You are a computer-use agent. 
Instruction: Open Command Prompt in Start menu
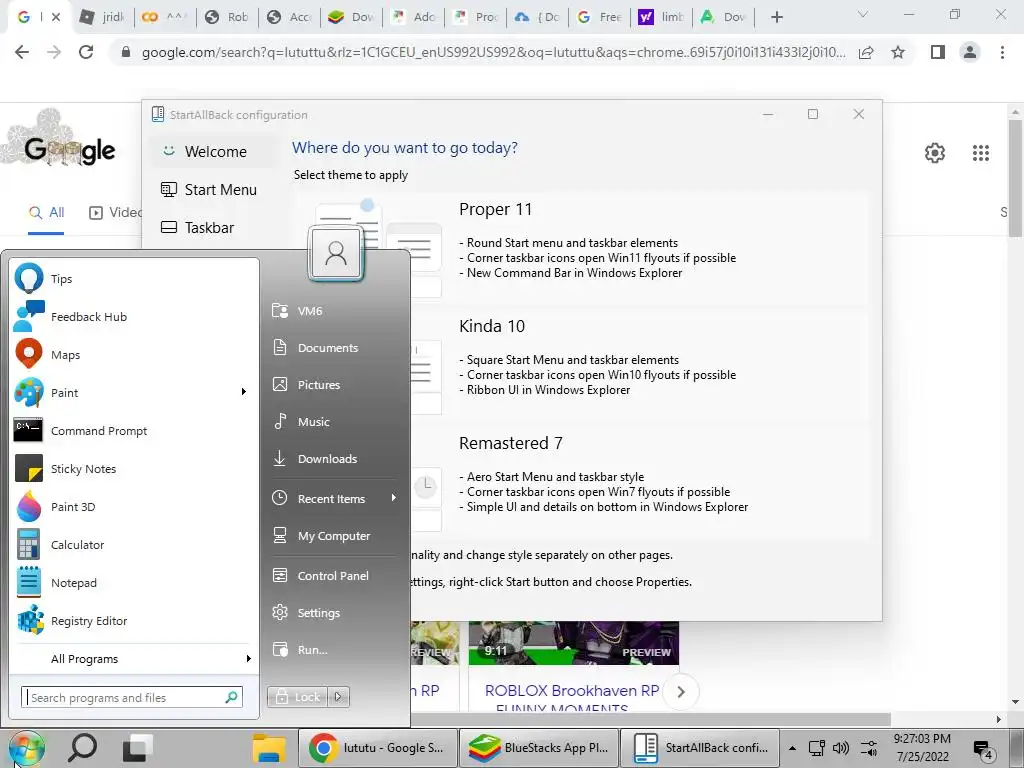pyautogui.click(x=134, y=430)
